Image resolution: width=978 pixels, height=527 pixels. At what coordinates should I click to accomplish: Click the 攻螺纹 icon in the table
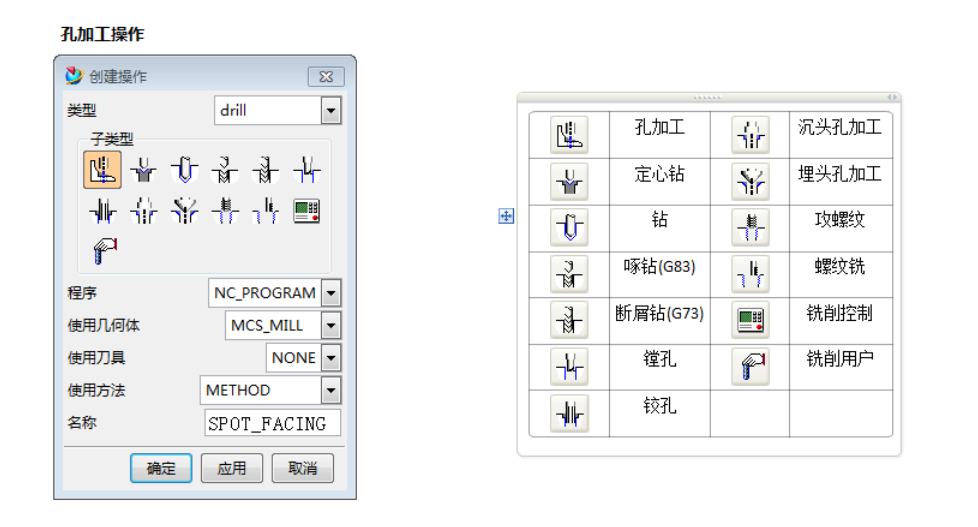(x=750, y=228)
